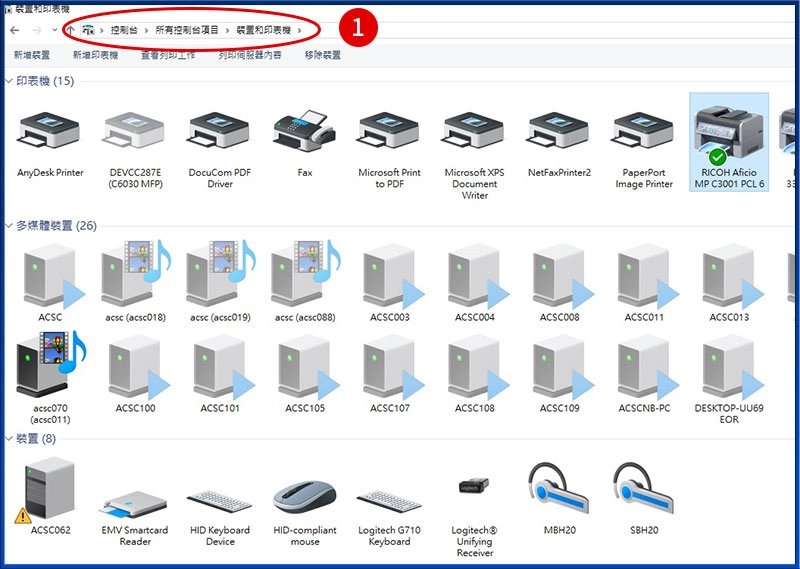
Task: Click 新增裝置 in the command bar
Action: [31, 55]
